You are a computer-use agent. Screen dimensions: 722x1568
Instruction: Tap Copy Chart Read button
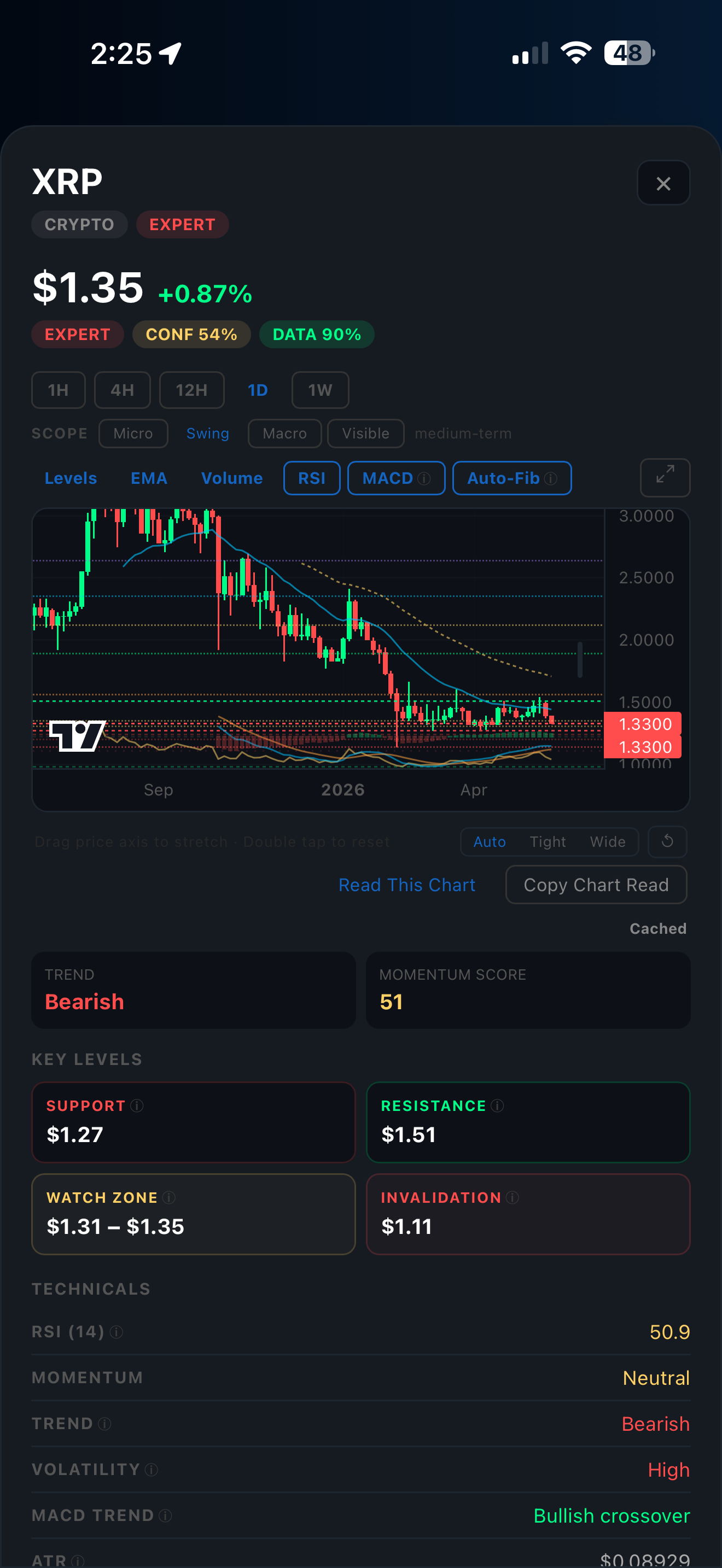tap(596, 885)
